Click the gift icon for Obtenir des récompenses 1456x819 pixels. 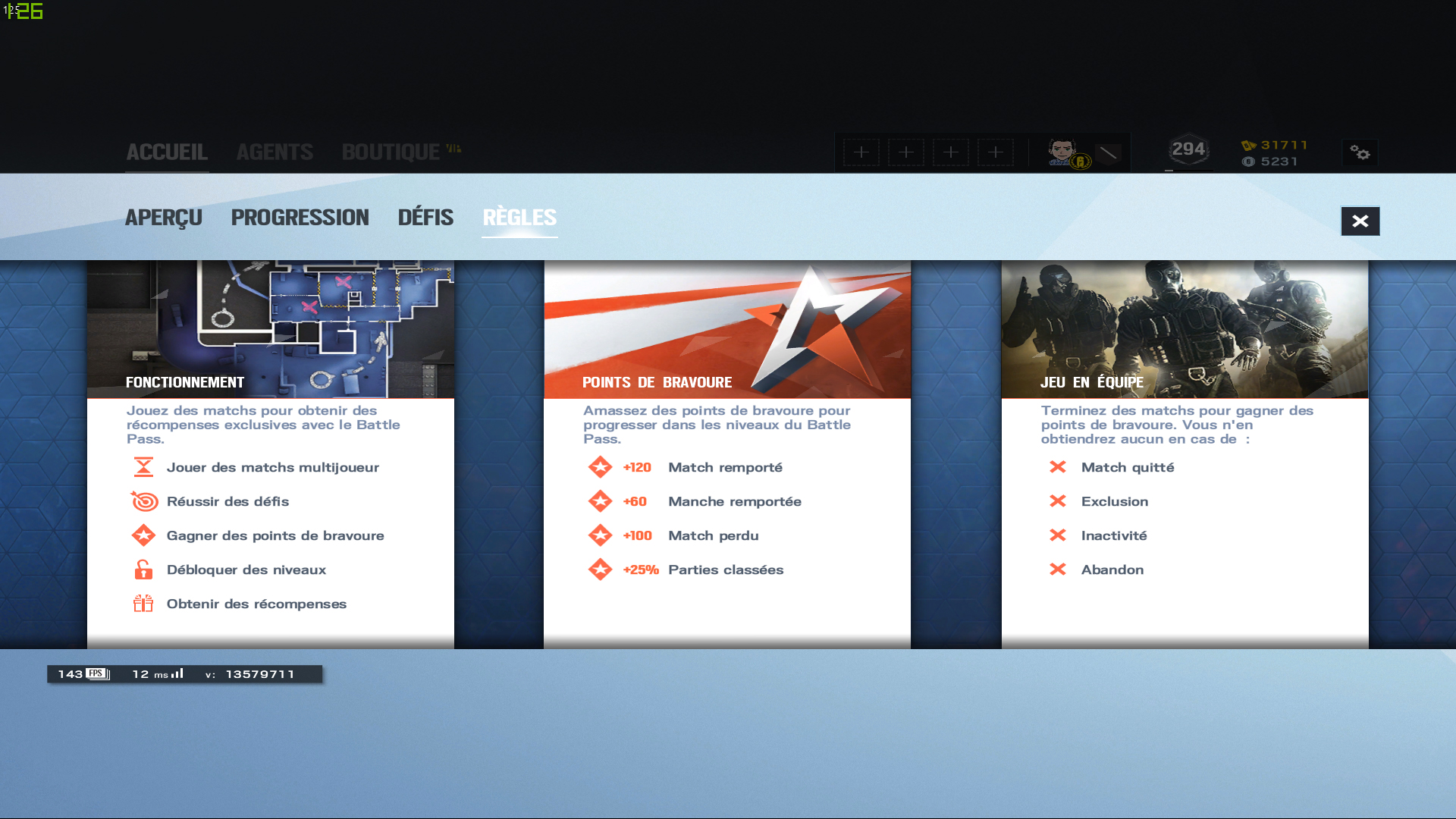pyautogui.click(x=143, y=604)
